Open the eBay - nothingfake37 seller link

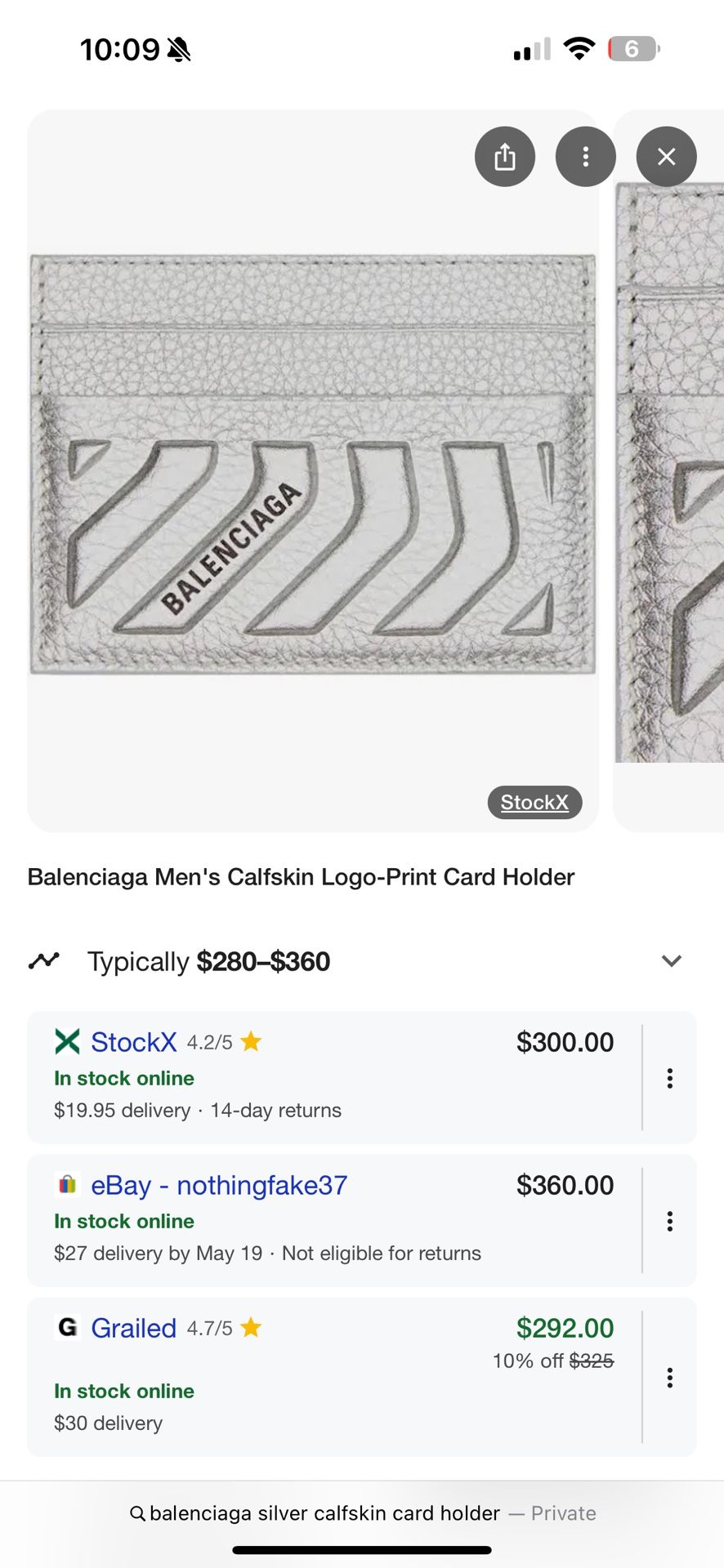[219, 1184]
